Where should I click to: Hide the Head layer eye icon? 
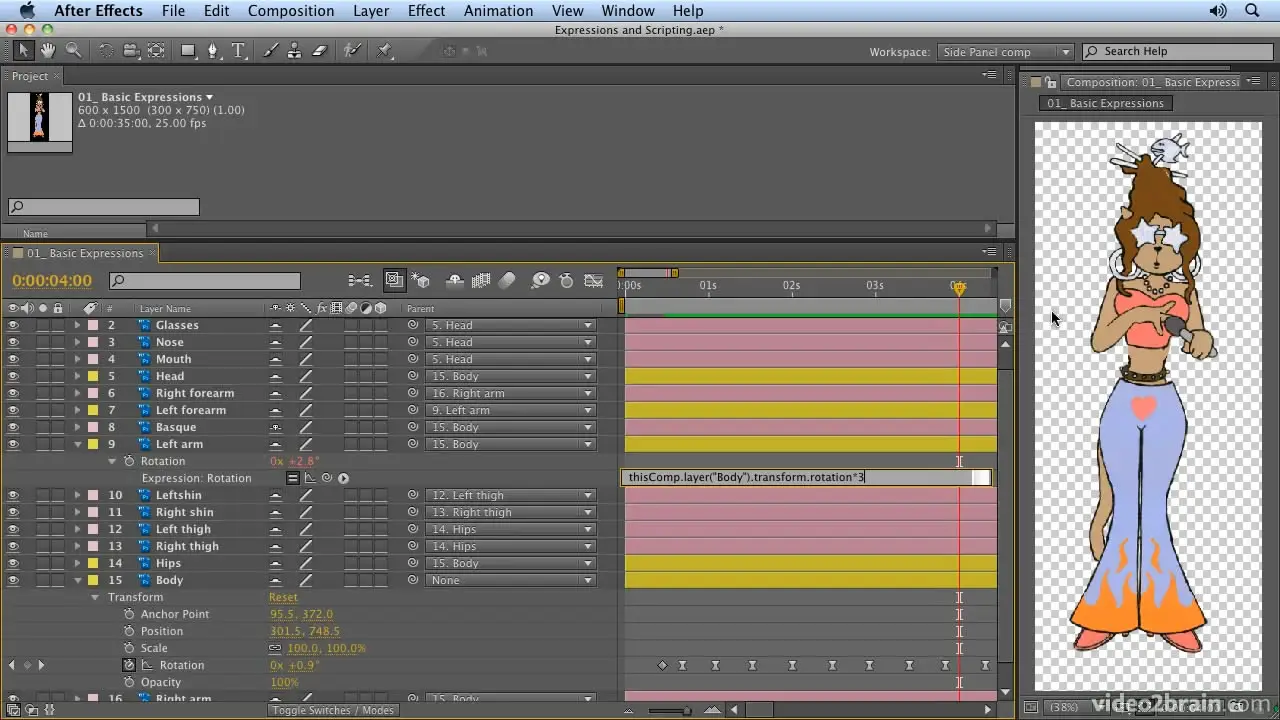pos(13,376)
